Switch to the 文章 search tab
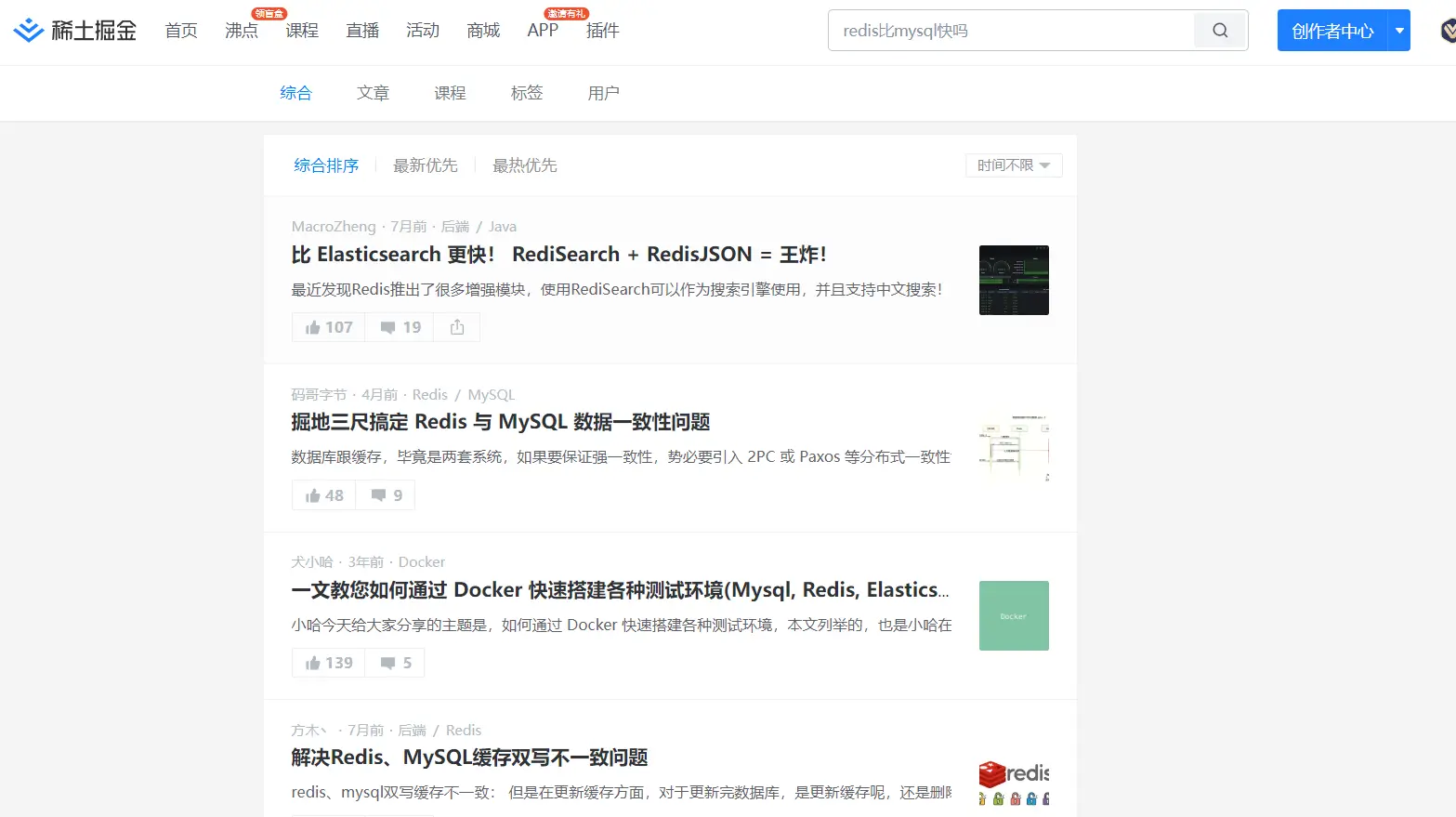Image resolution: width=1456 pixels, height=817 pixels. pos(373,93)
